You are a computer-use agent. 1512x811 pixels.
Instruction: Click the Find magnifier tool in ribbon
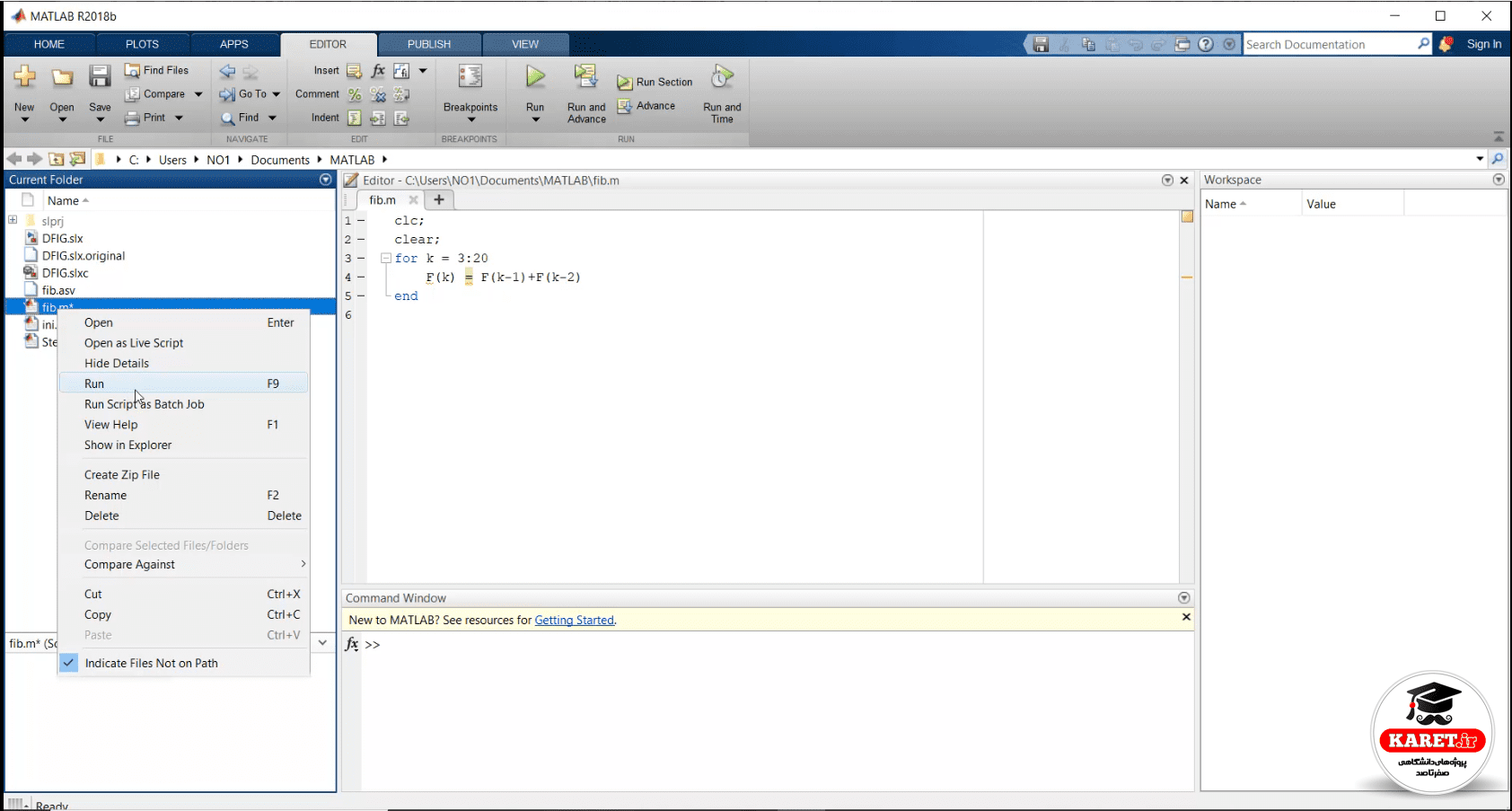(x=240, y=118)
